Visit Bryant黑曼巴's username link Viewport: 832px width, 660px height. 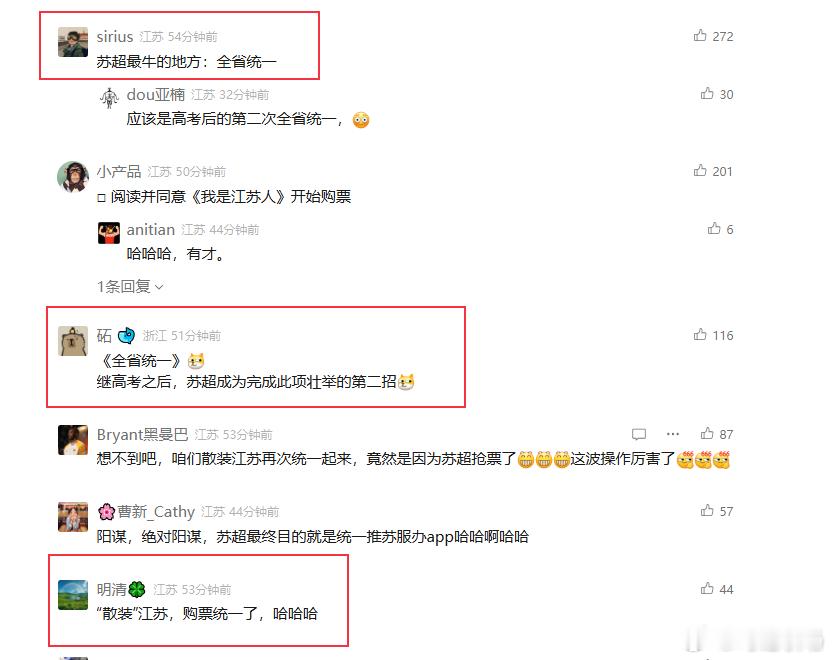(x=142, y=435)
